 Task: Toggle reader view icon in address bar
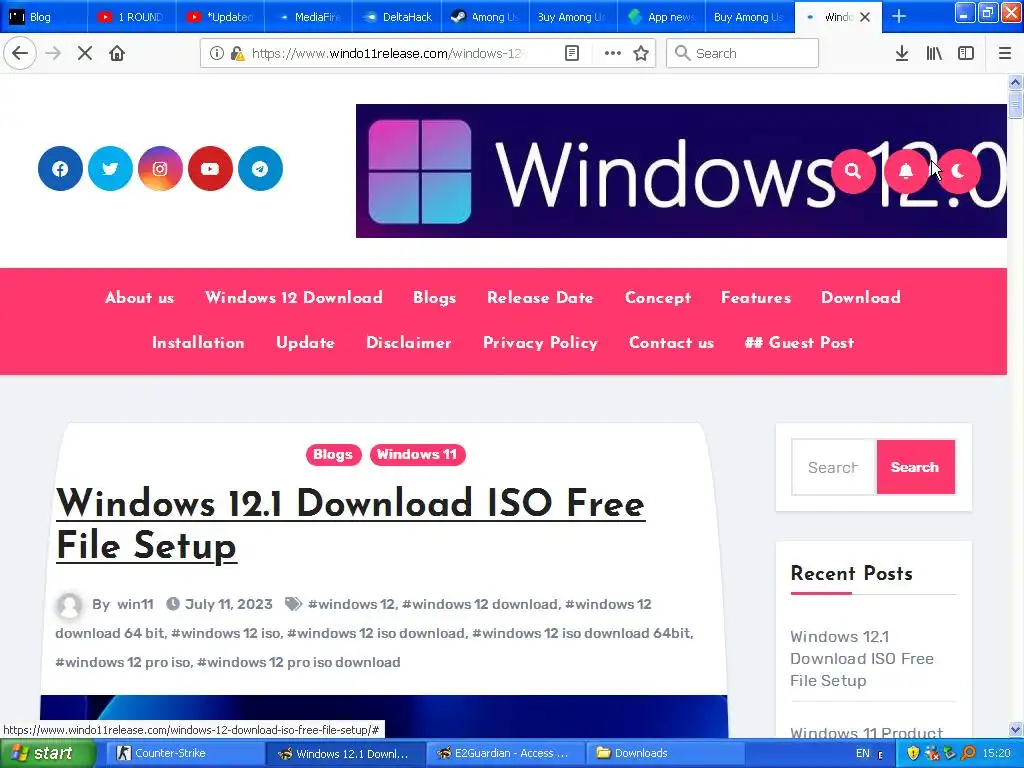point(571,54)
